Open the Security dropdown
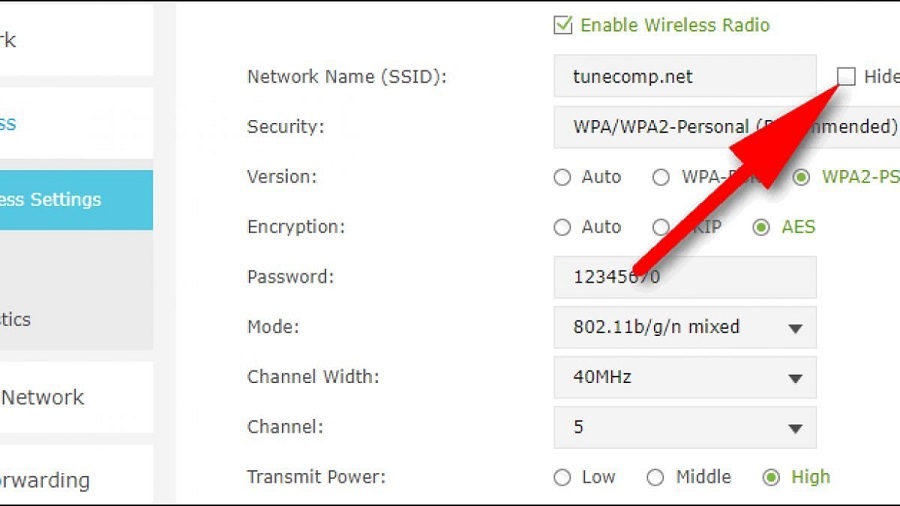The height and width of the screenshot is (506, 900). tap(725, 127)
